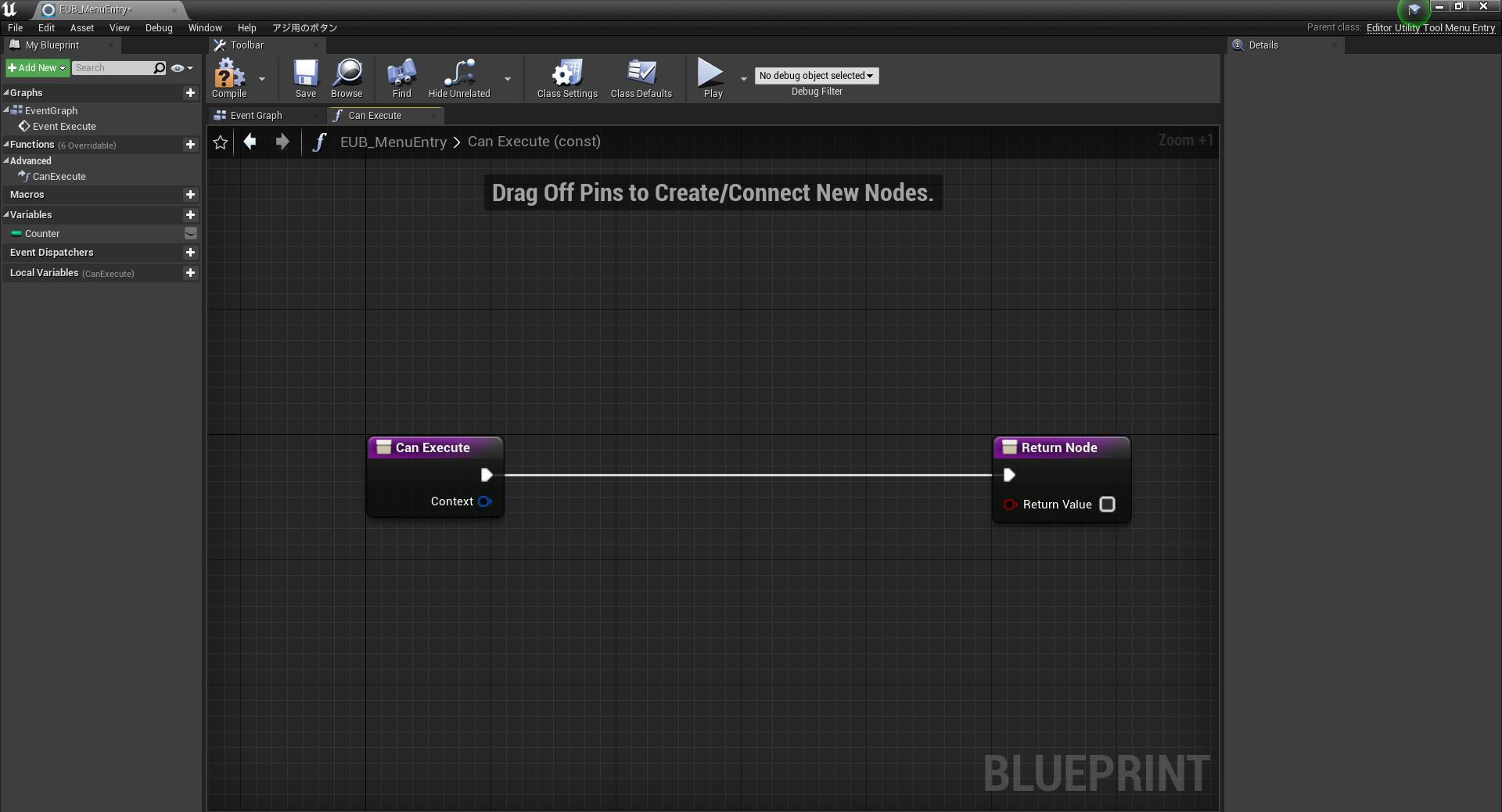Open the Window menu
The width and height of the screenshot is (1502, 812).
coord(205,28)
